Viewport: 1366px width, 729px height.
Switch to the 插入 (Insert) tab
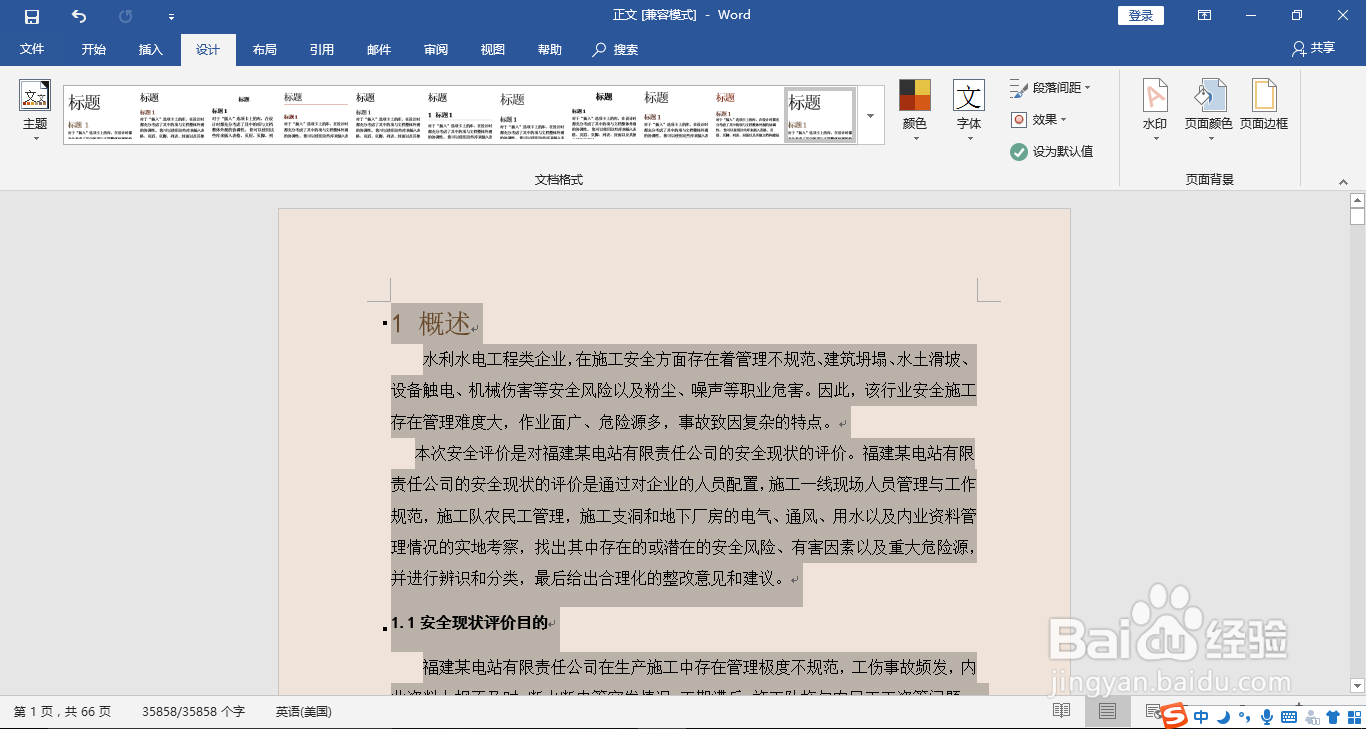[150, 49]
